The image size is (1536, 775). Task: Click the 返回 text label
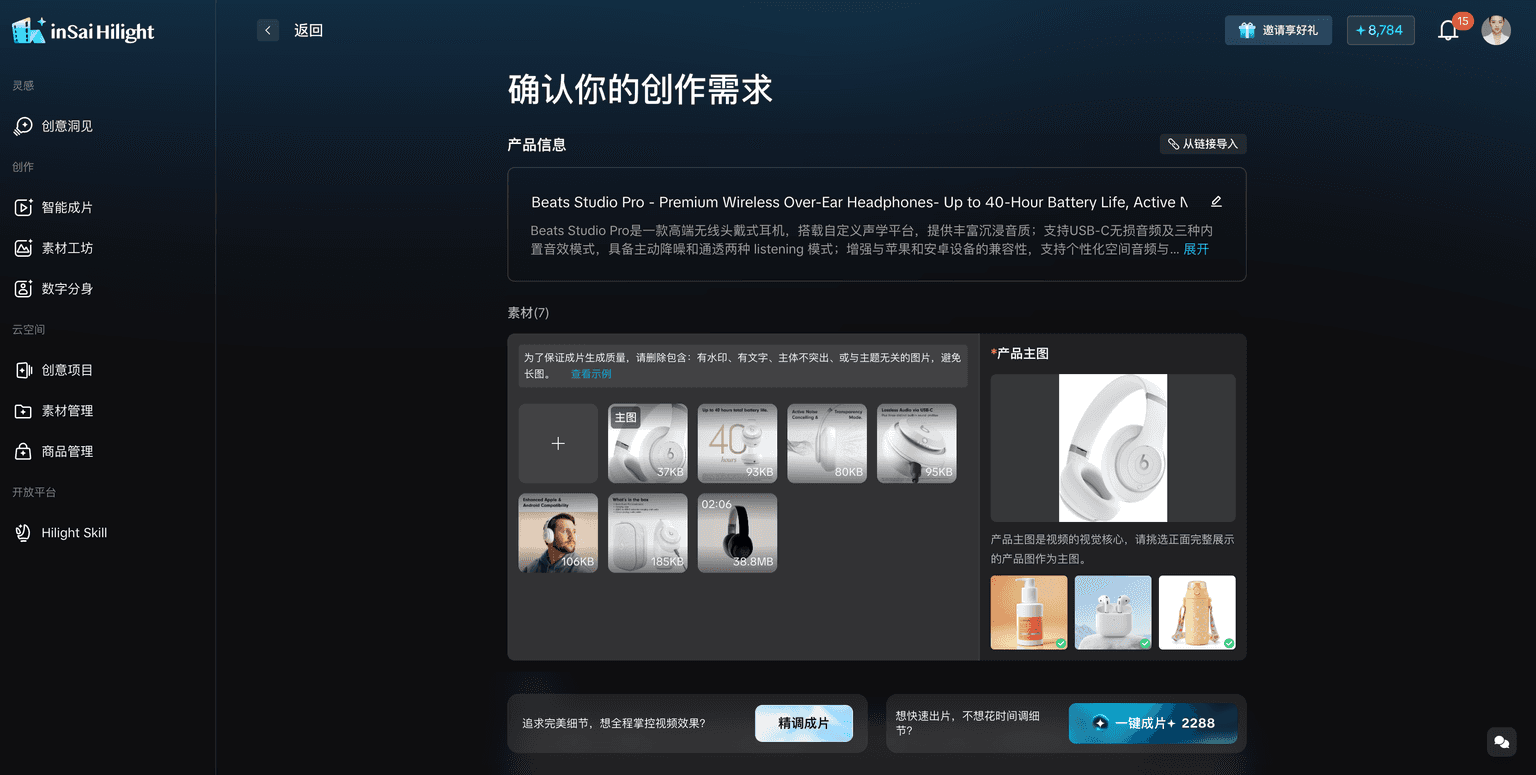tap(308, 31)
